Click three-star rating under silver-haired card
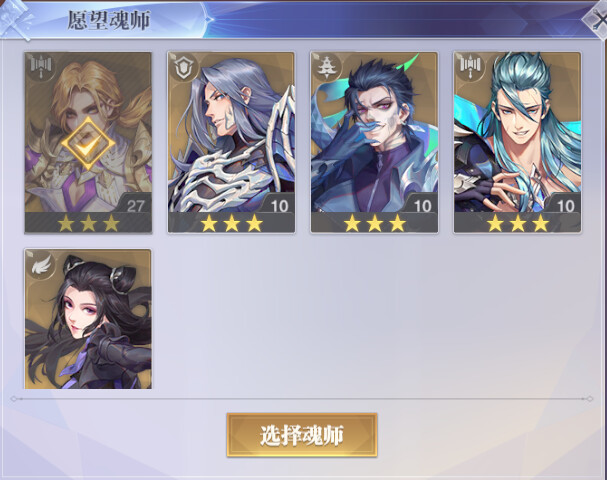 231,223
